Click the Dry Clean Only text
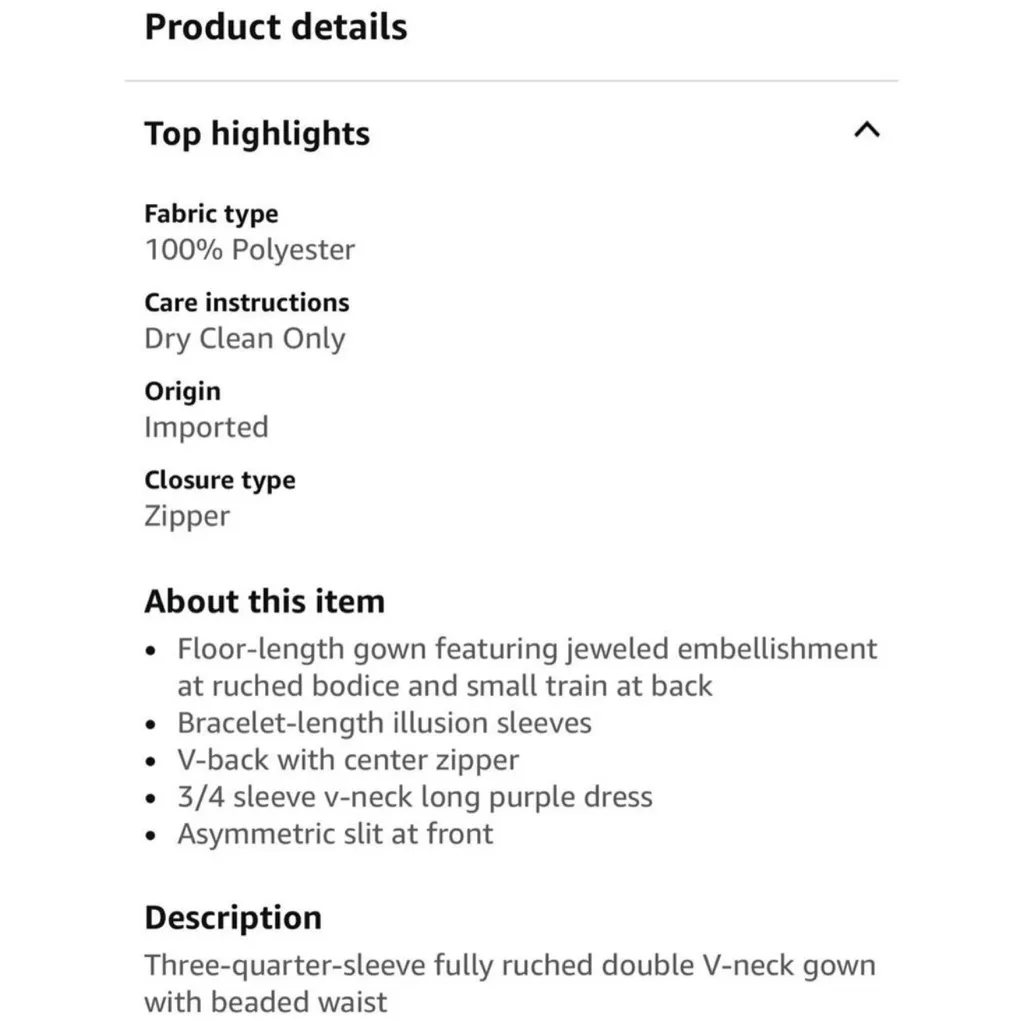The height and width of the screenshot is (1024, 1024). click(x=244, y=339)
